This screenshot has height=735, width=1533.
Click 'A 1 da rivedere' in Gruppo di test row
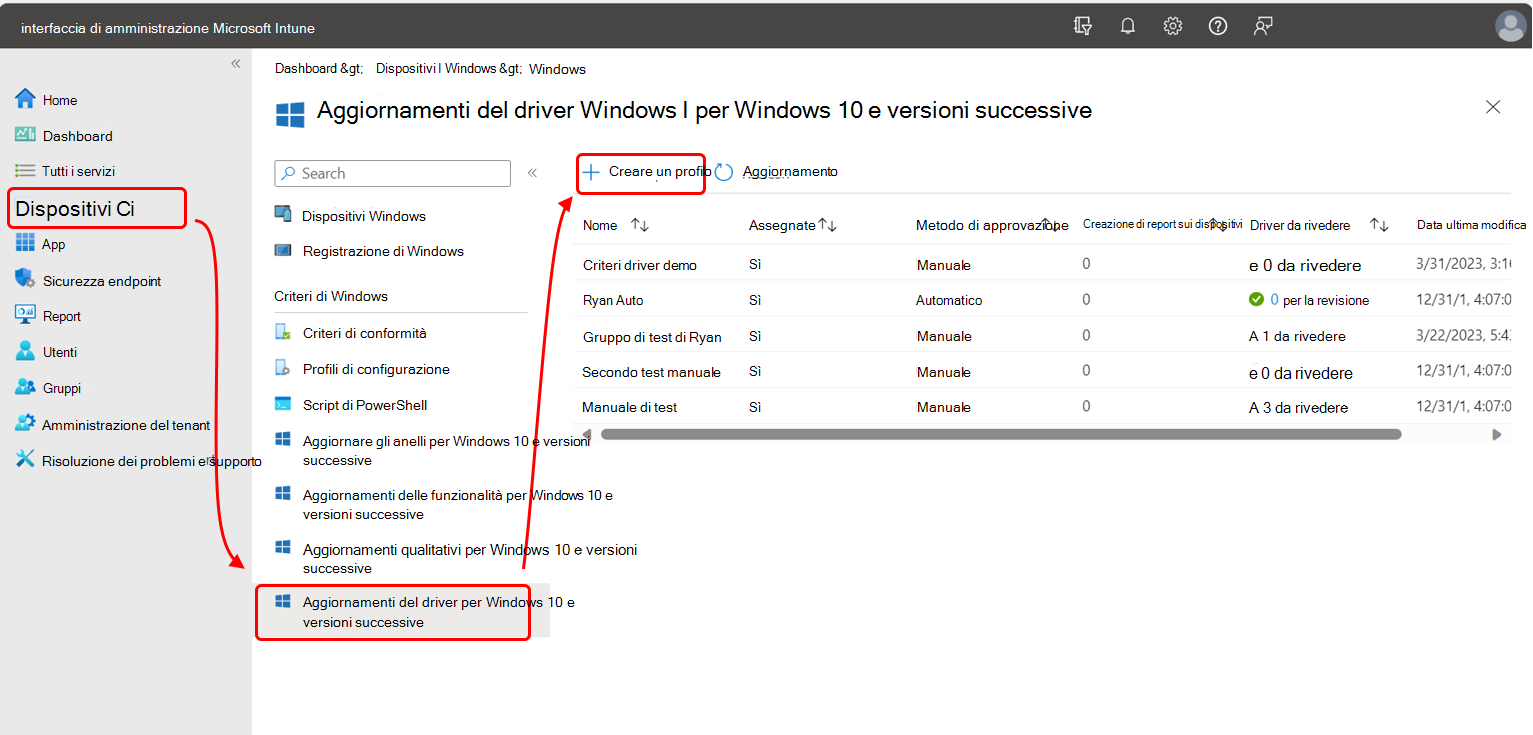click(1297, 336)
